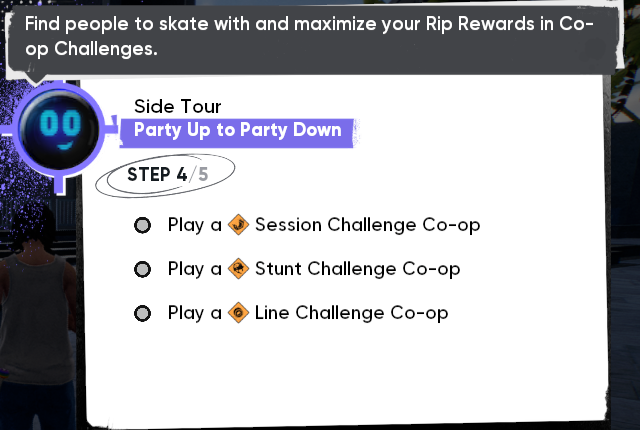Click the Line Challenge orange diamond icon
This screenshot has width=640, height=430.
point(238,313)
